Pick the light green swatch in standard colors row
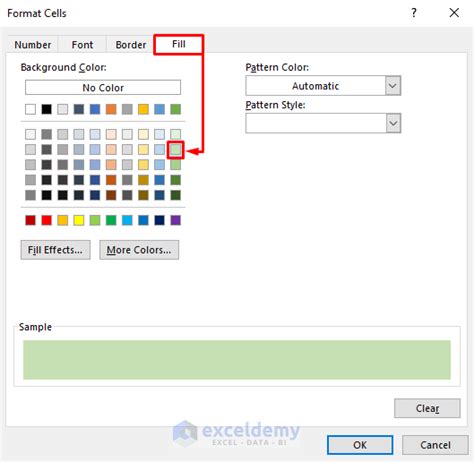Image resolution: width=474 pixels, height=462 pixels. [95, 220]
